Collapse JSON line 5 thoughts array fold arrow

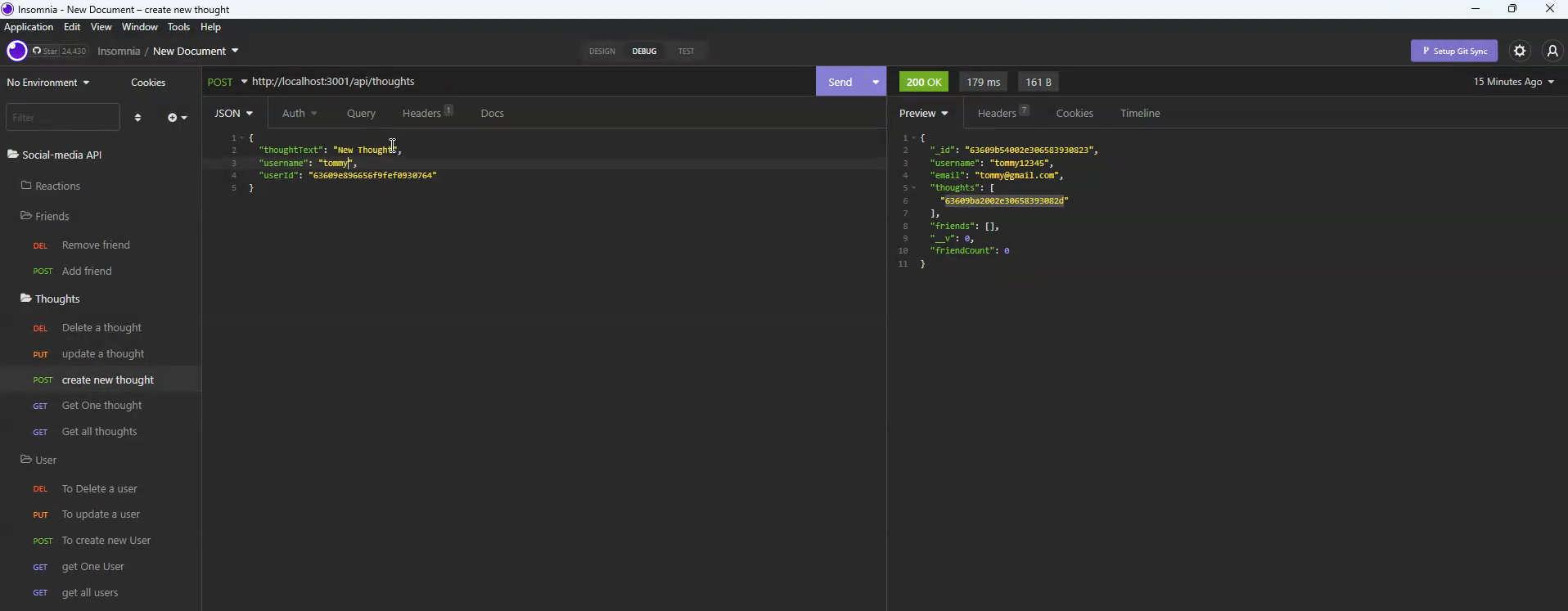[x=913, y=188]
